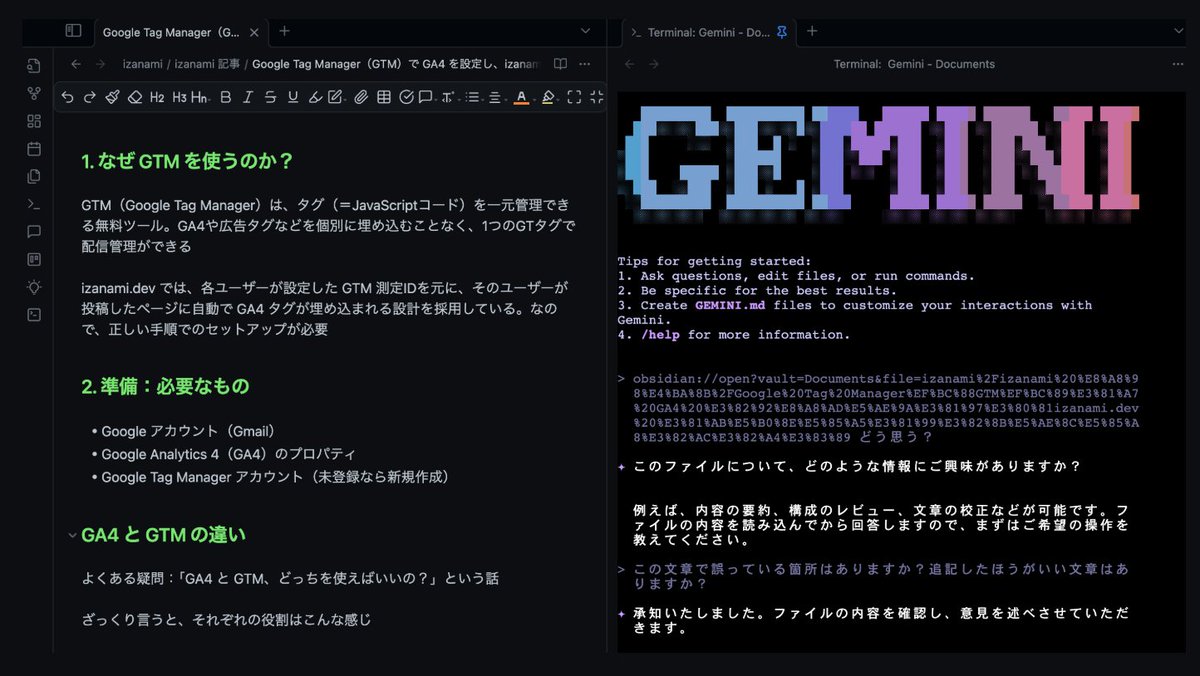Image resolution: width=1200 pixels, height=676 pixels.
Task: Add a new tab in terminal pane
Action: click(812, 31)
